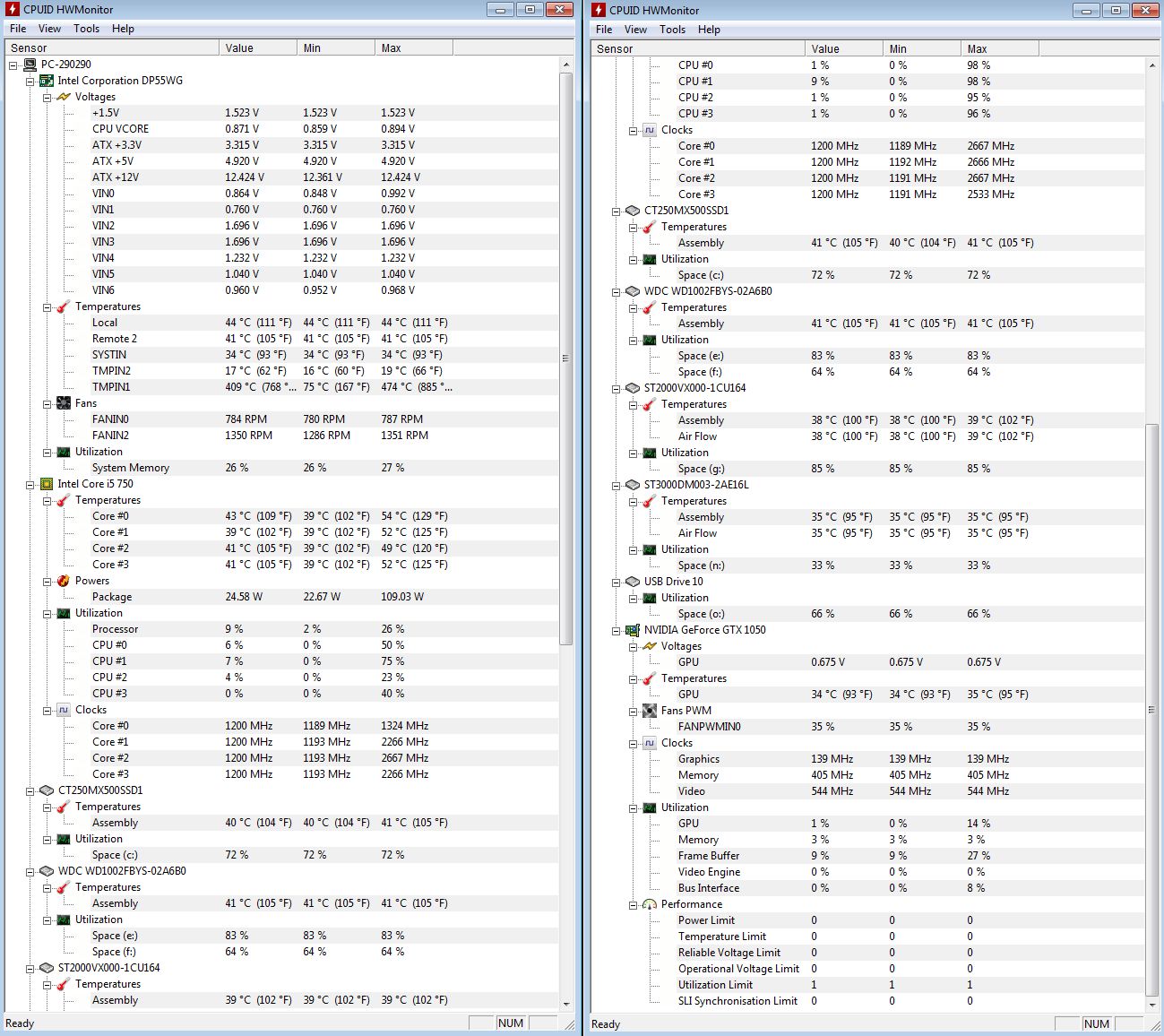1164x1036 pixels.
Task: Click the Fans PWM icon
Action: [x=650, y=711]
